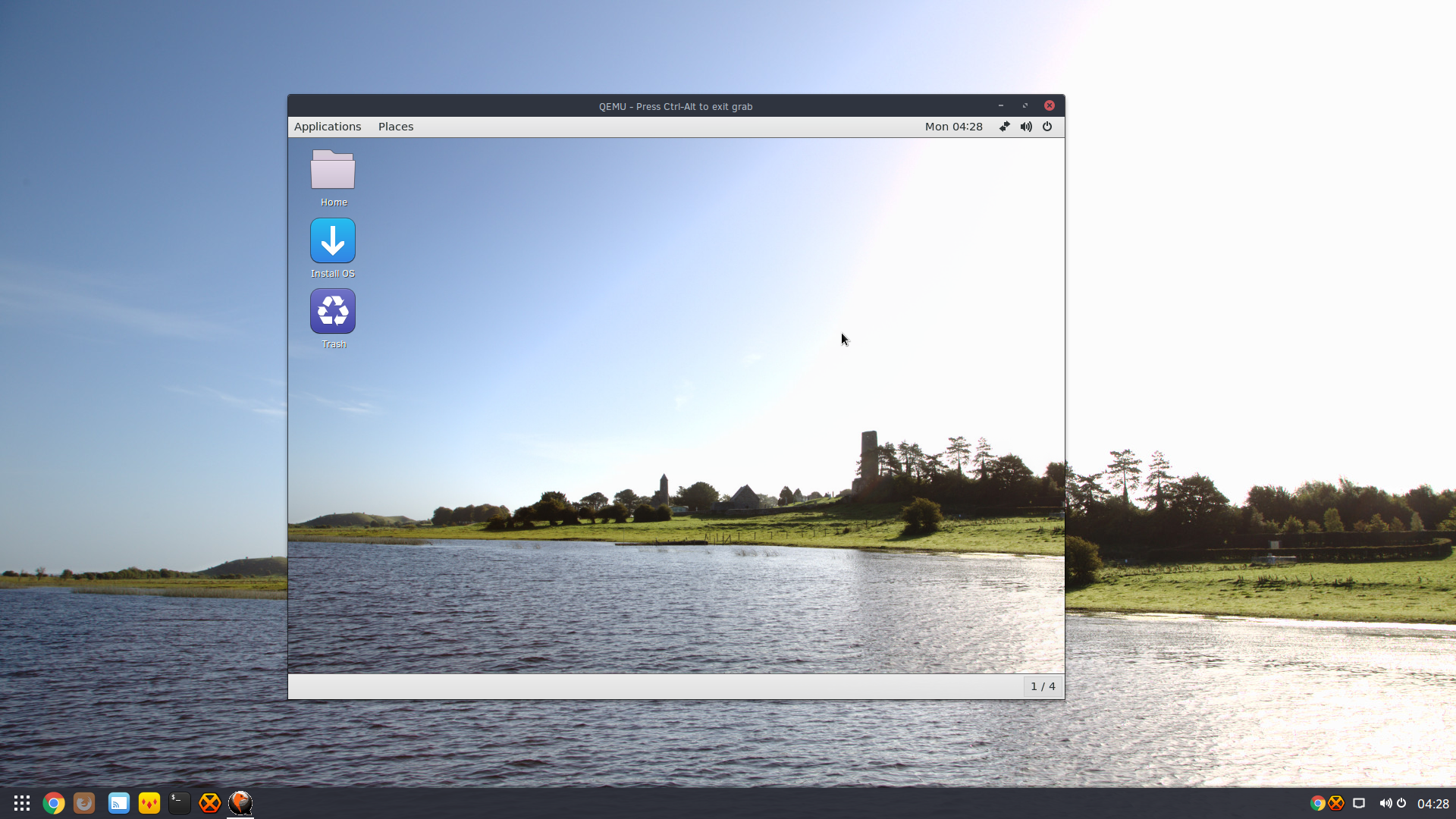1456x819 pixels.
Task: Click the host power icon in system tray
Action: pos(1401,803)
